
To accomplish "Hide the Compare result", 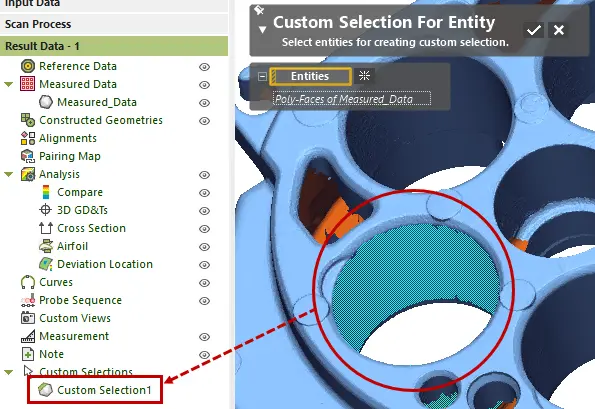I will pyautogui.click(x=205, y=193).
